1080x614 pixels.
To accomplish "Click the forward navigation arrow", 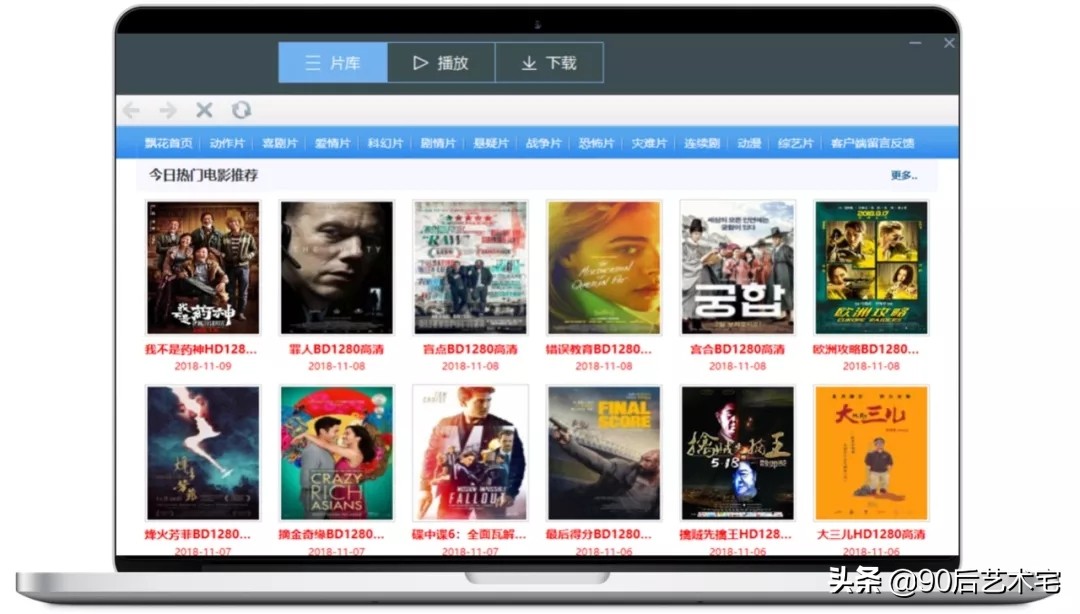I will [x=168, y=110].
